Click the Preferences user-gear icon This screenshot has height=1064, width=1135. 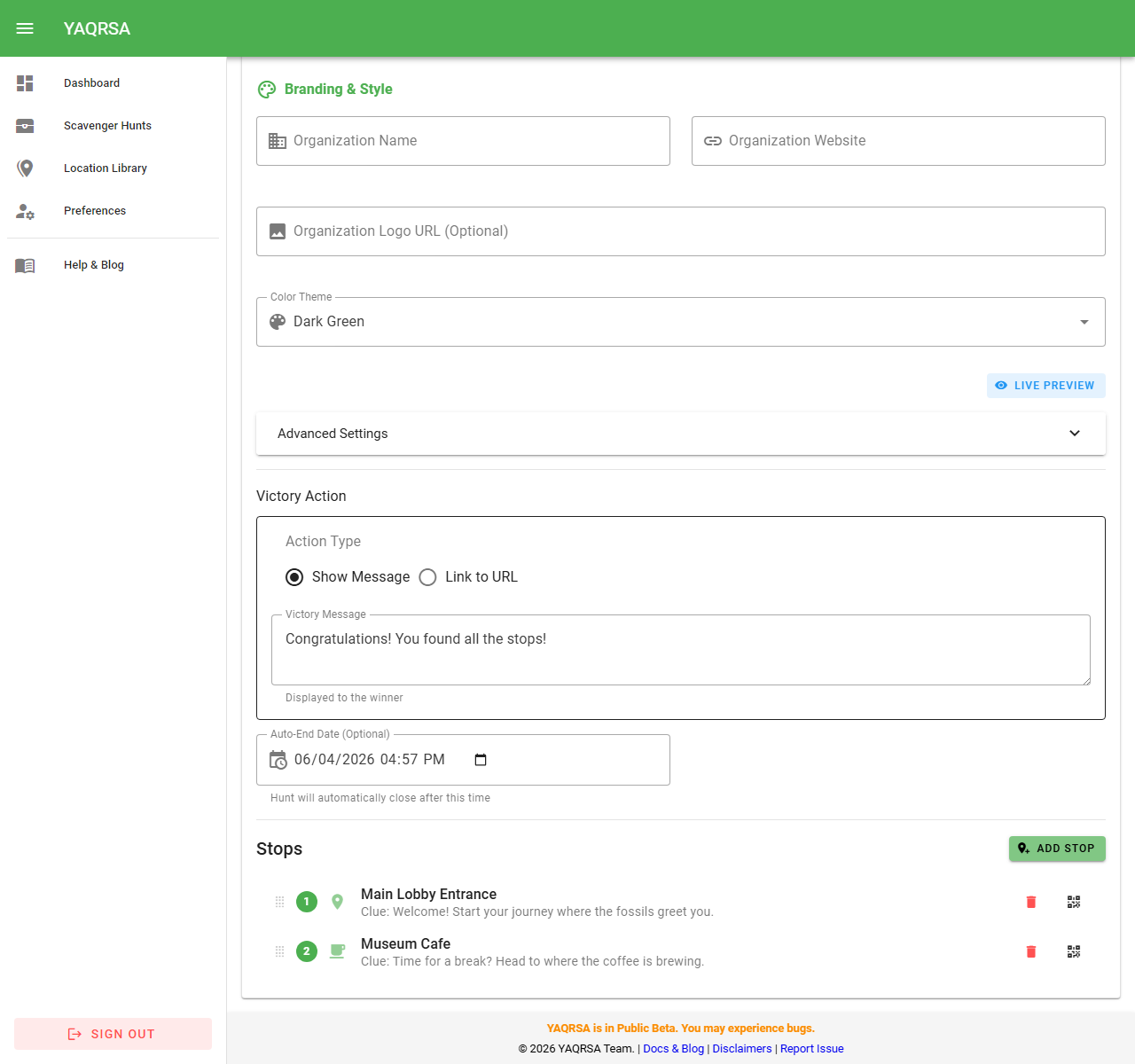click(x=25, y=211)
